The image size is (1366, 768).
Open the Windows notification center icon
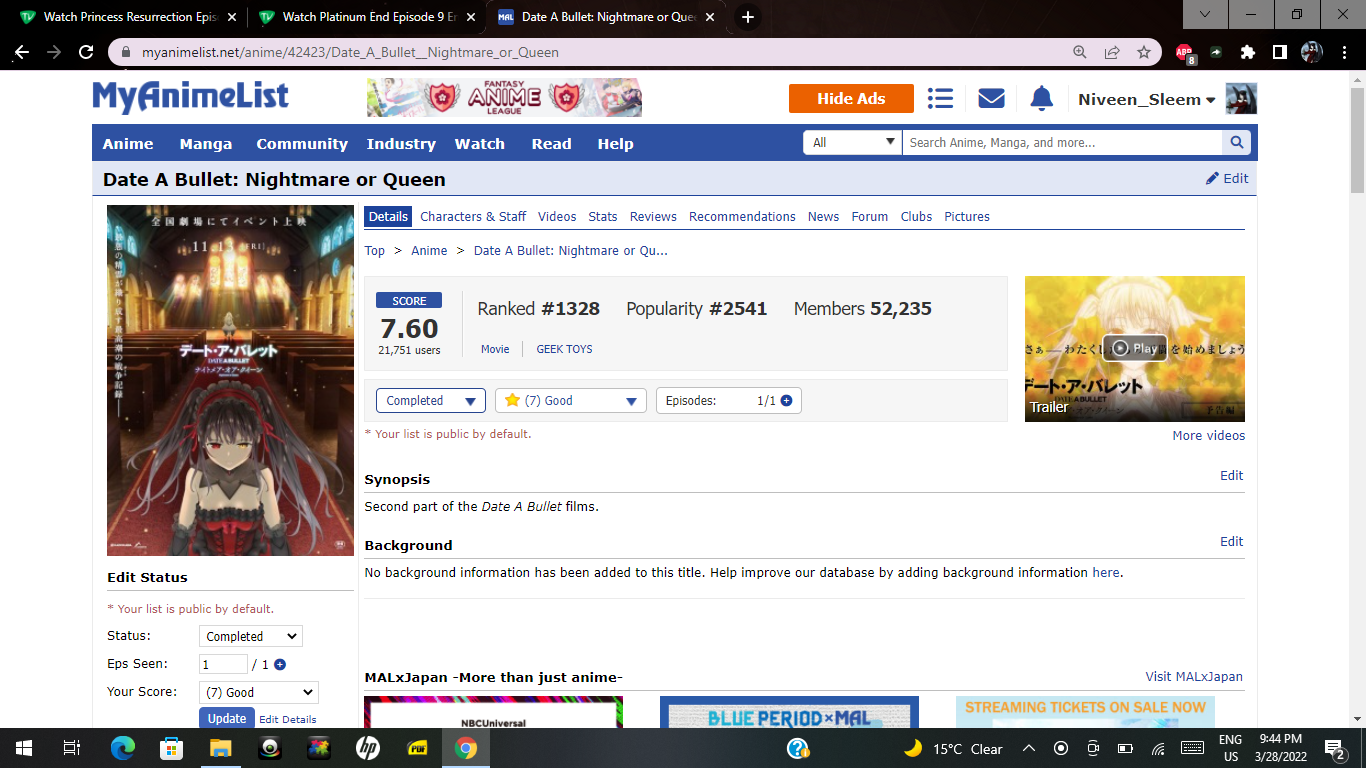coord(1334,748)
